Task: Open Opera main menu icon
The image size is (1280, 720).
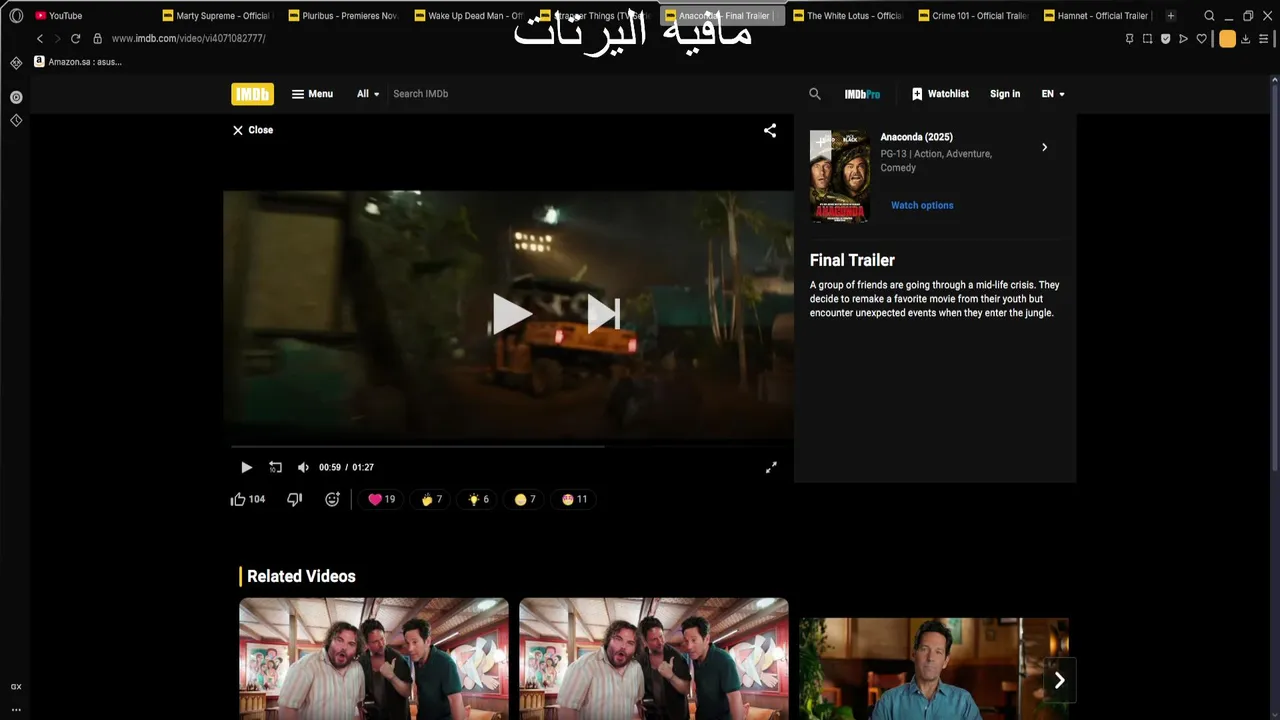Action: pyautogui.click(x=16, y=16)
